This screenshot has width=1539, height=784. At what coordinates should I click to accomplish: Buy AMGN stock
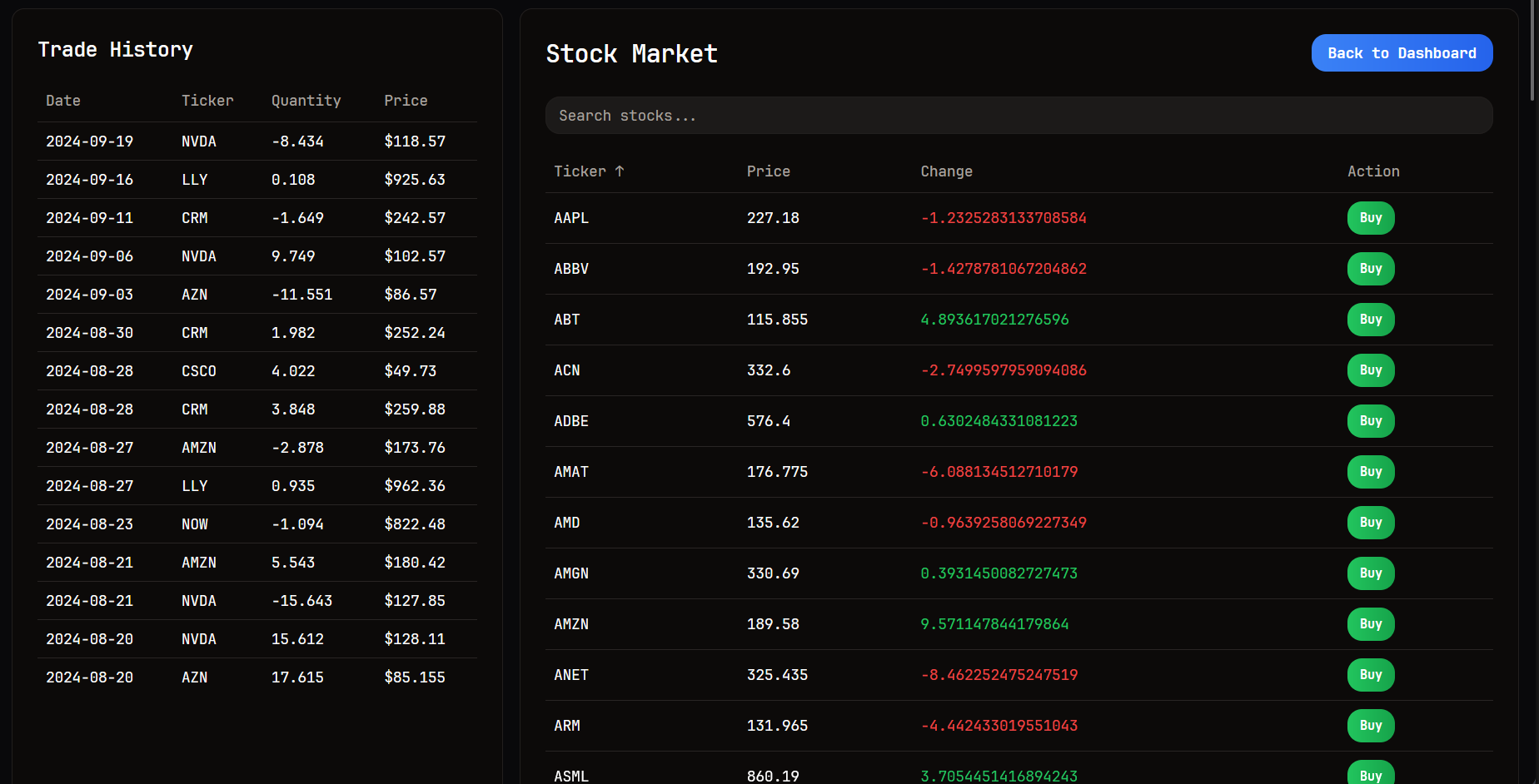(1371, 573)
